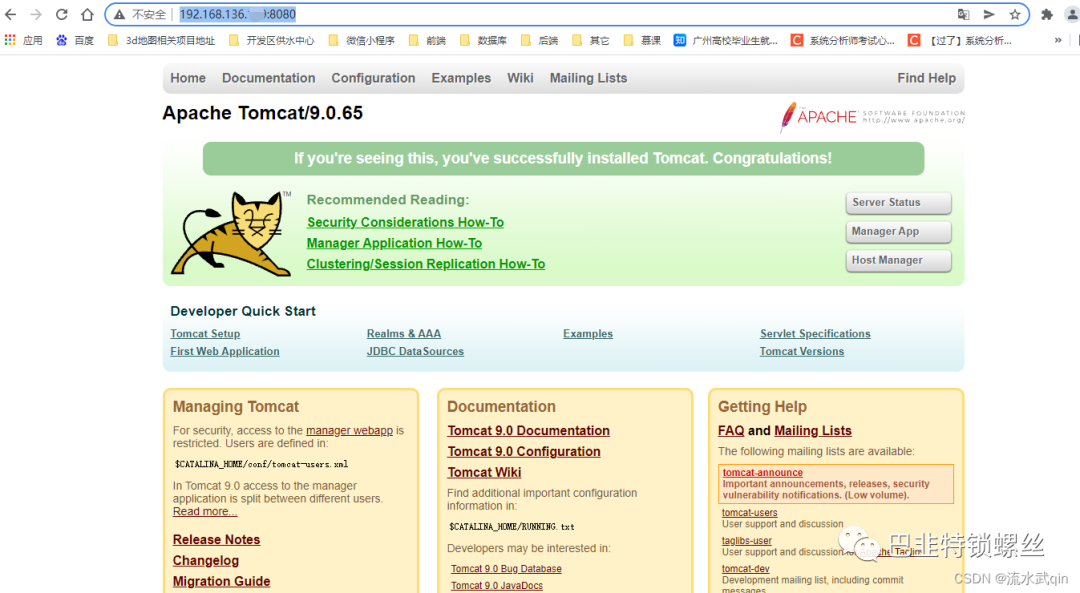Click the Tomcat cat mascot image

point(232,234)
